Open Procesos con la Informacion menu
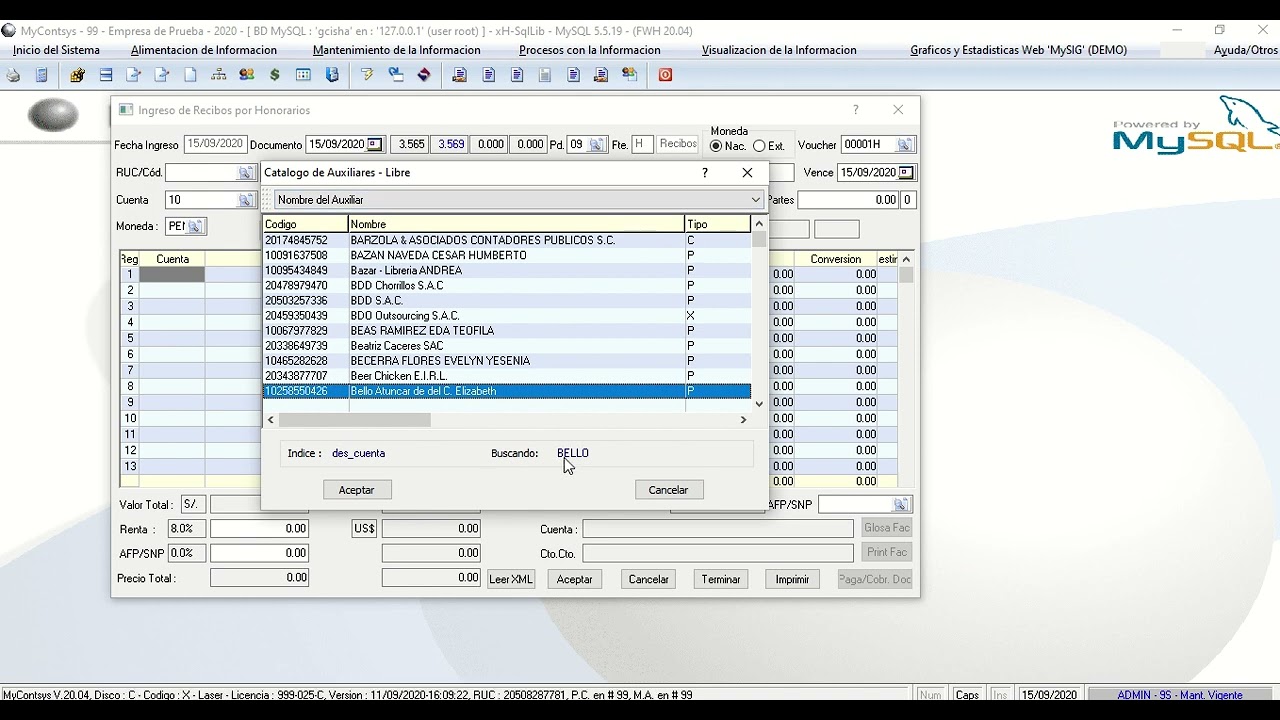The image size is (1280, 720). [590, 50]
